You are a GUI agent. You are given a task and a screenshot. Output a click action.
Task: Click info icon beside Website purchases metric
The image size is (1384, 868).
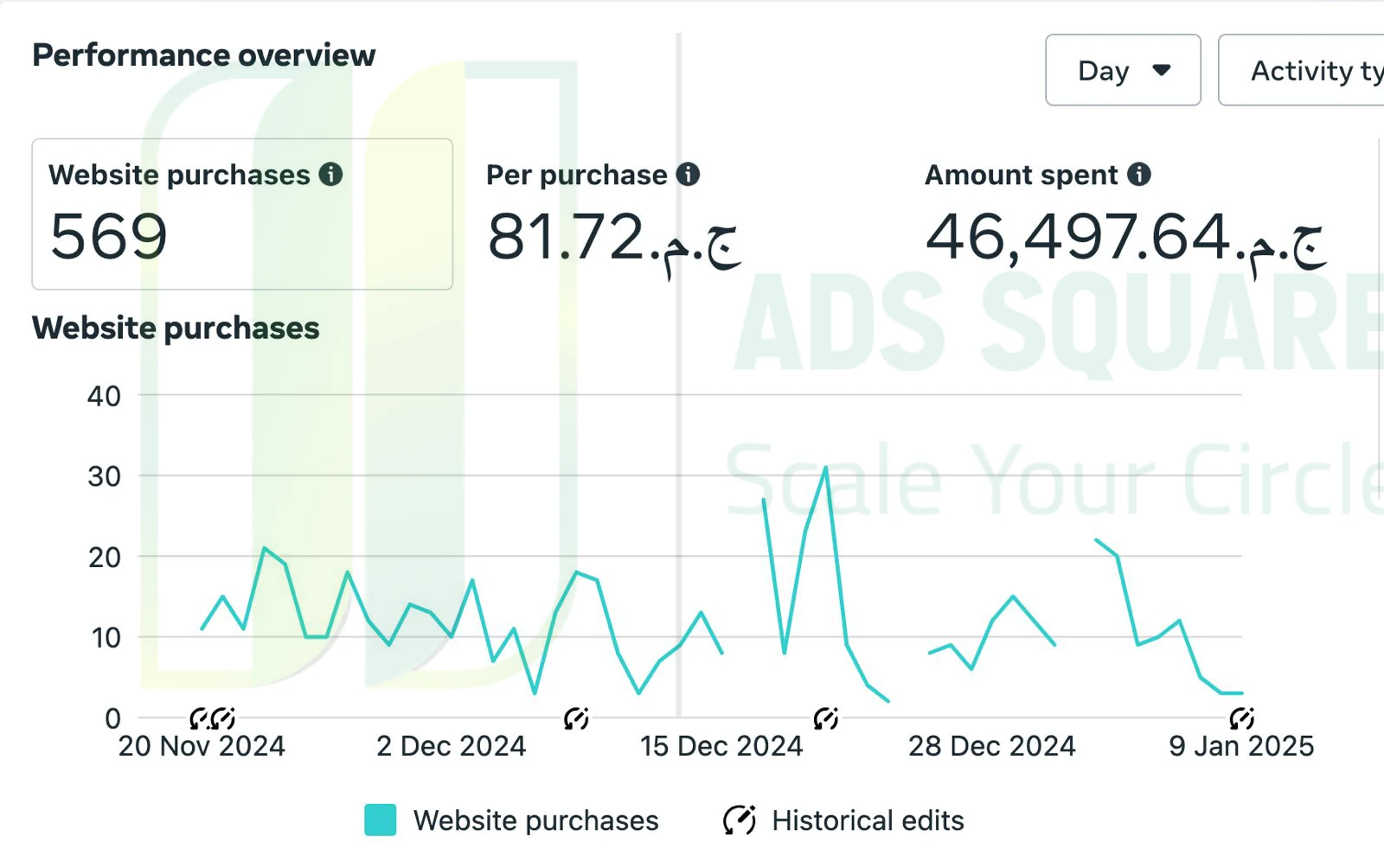tap(330, 175)
